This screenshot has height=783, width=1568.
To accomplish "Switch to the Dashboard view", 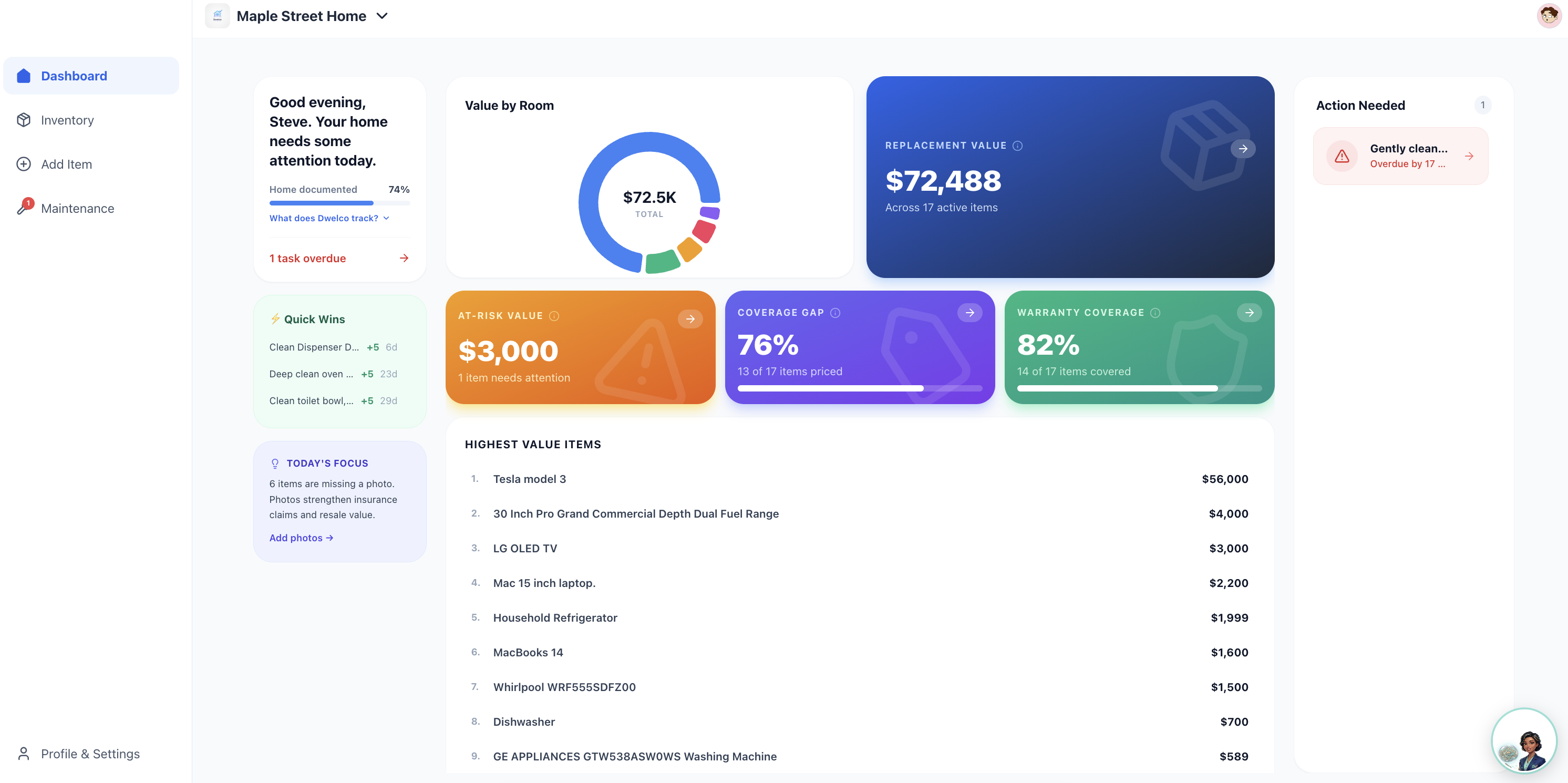I will 74,76.
